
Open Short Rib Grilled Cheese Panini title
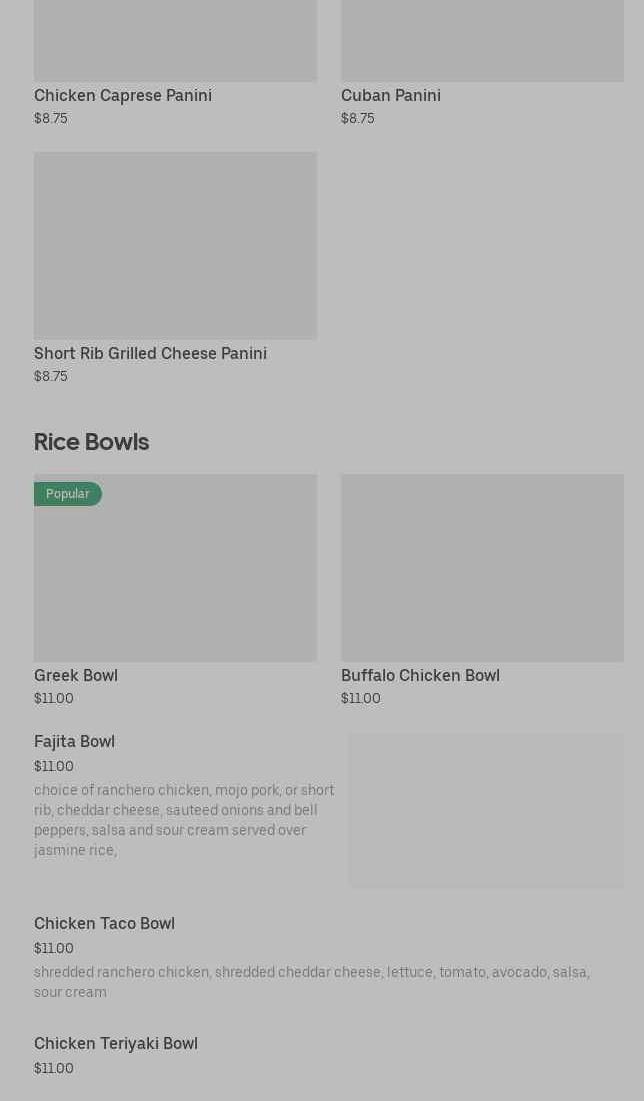point(150,353)
